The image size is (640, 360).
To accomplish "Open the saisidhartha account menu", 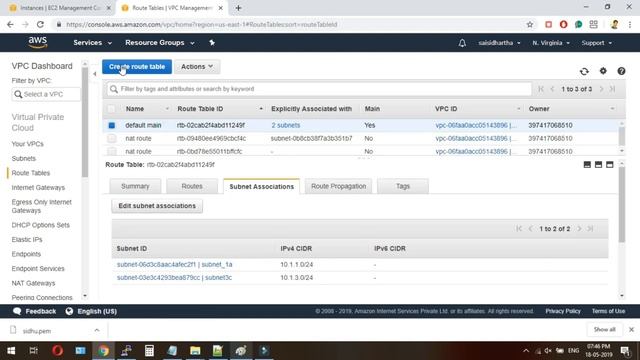I will [x=499, y=43].
